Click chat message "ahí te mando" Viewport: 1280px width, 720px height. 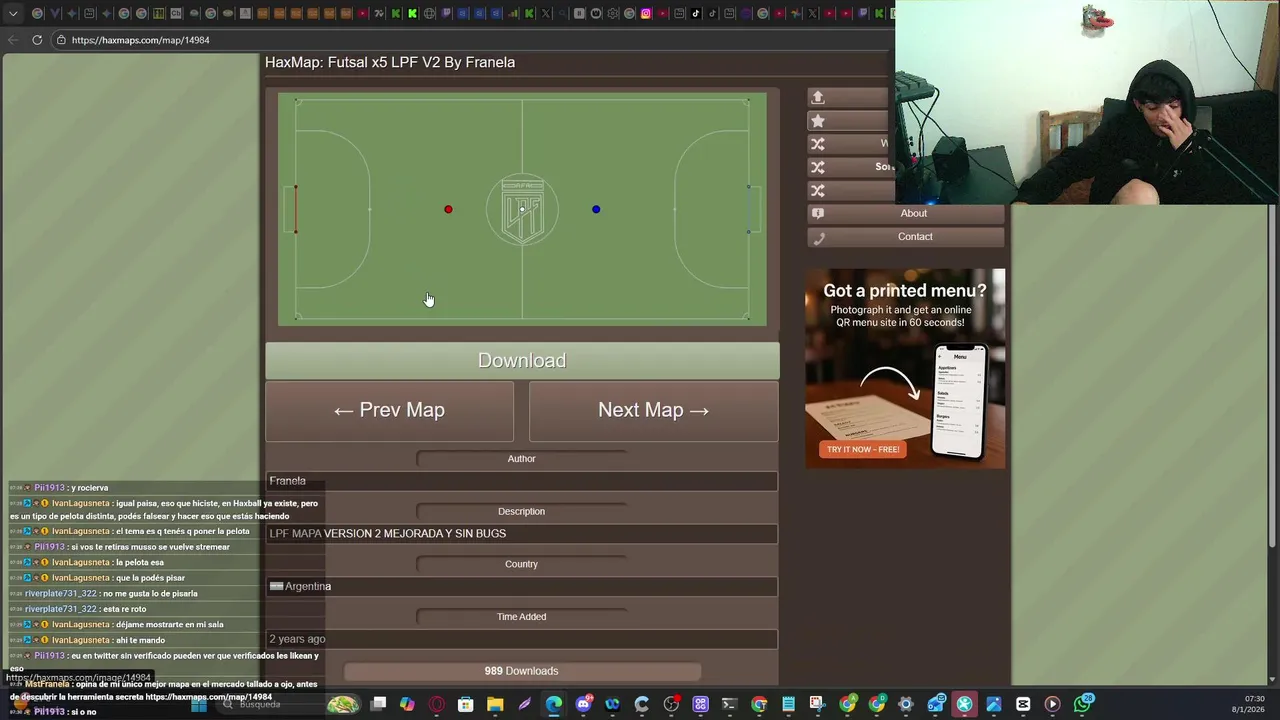(x=140, y=640)
